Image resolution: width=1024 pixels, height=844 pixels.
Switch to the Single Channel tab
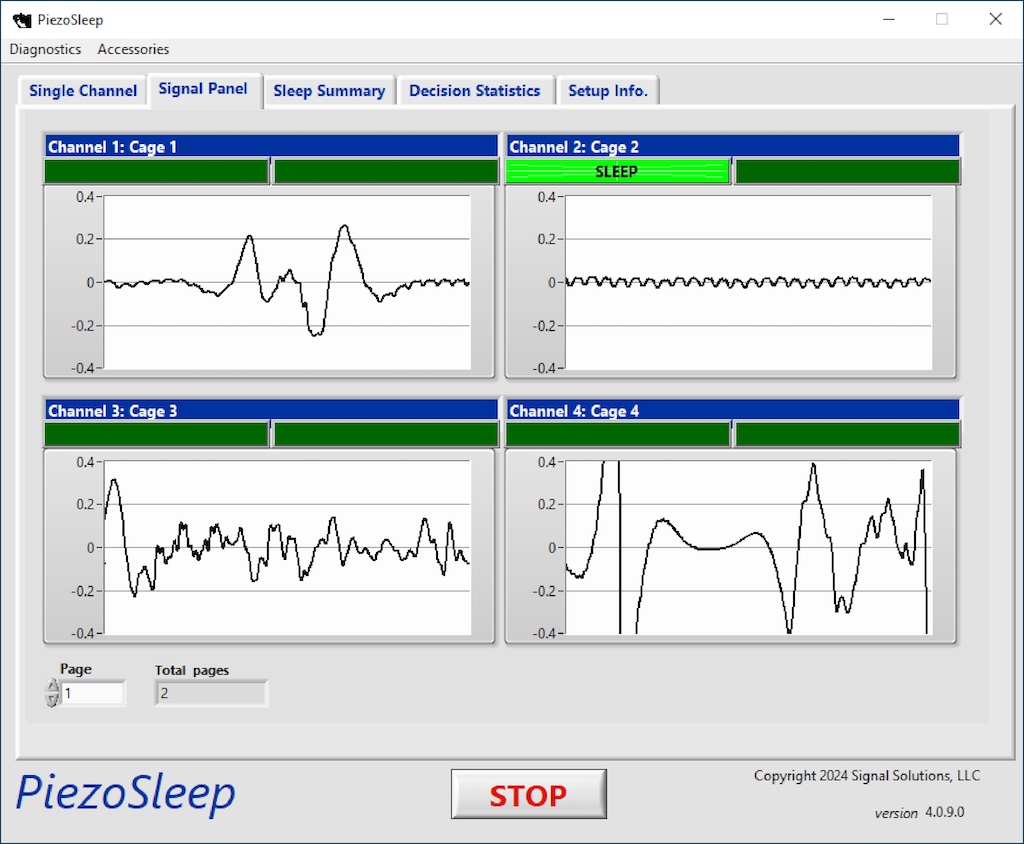pyautogui.click(x=83, y=91)
